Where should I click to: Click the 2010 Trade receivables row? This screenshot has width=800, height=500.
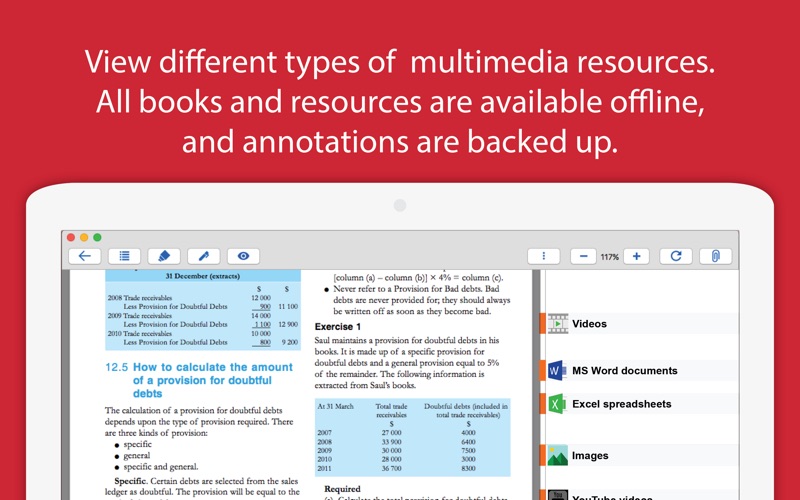coord(190,333)
